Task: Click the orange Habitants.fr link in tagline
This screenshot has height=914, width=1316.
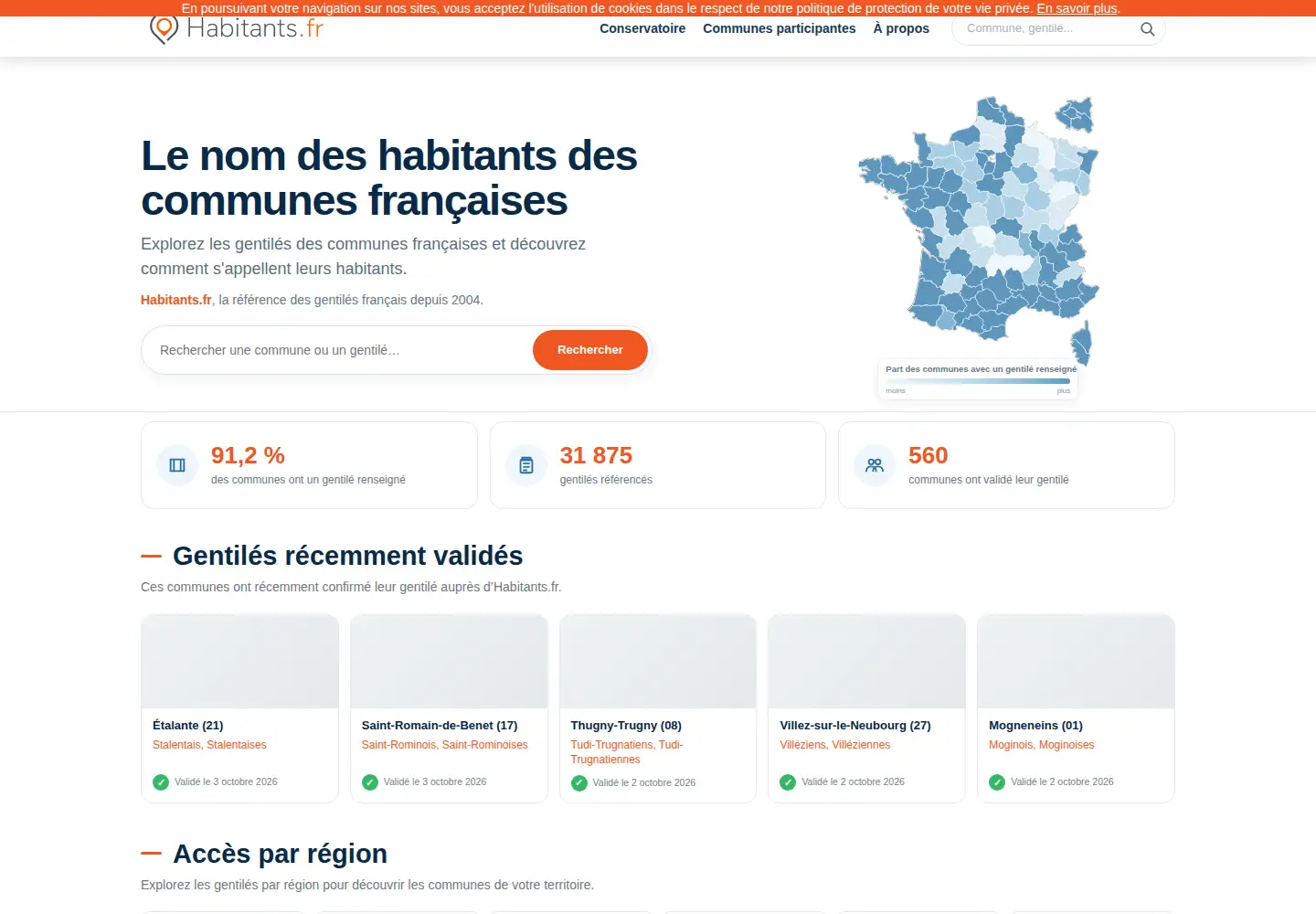Action: 176,300
